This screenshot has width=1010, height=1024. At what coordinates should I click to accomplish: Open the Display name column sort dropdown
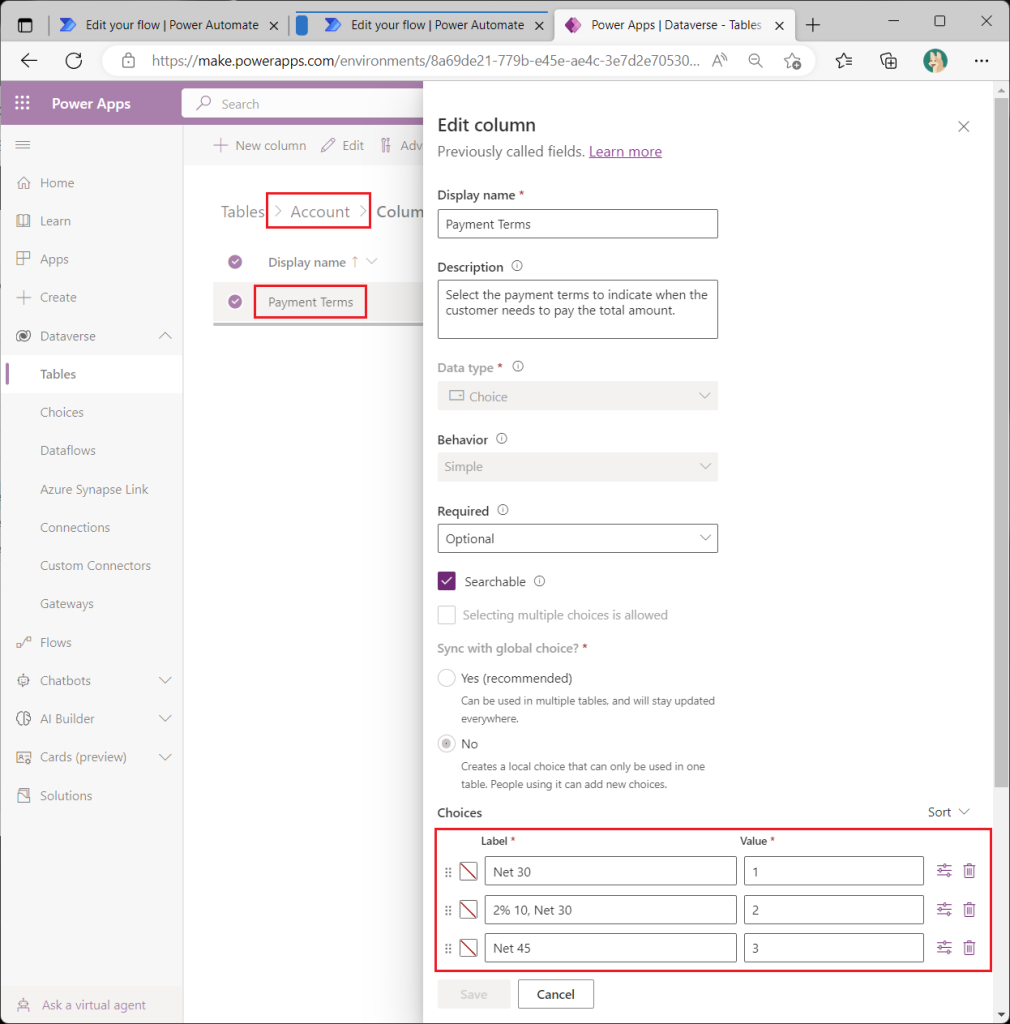pos(372,261)
